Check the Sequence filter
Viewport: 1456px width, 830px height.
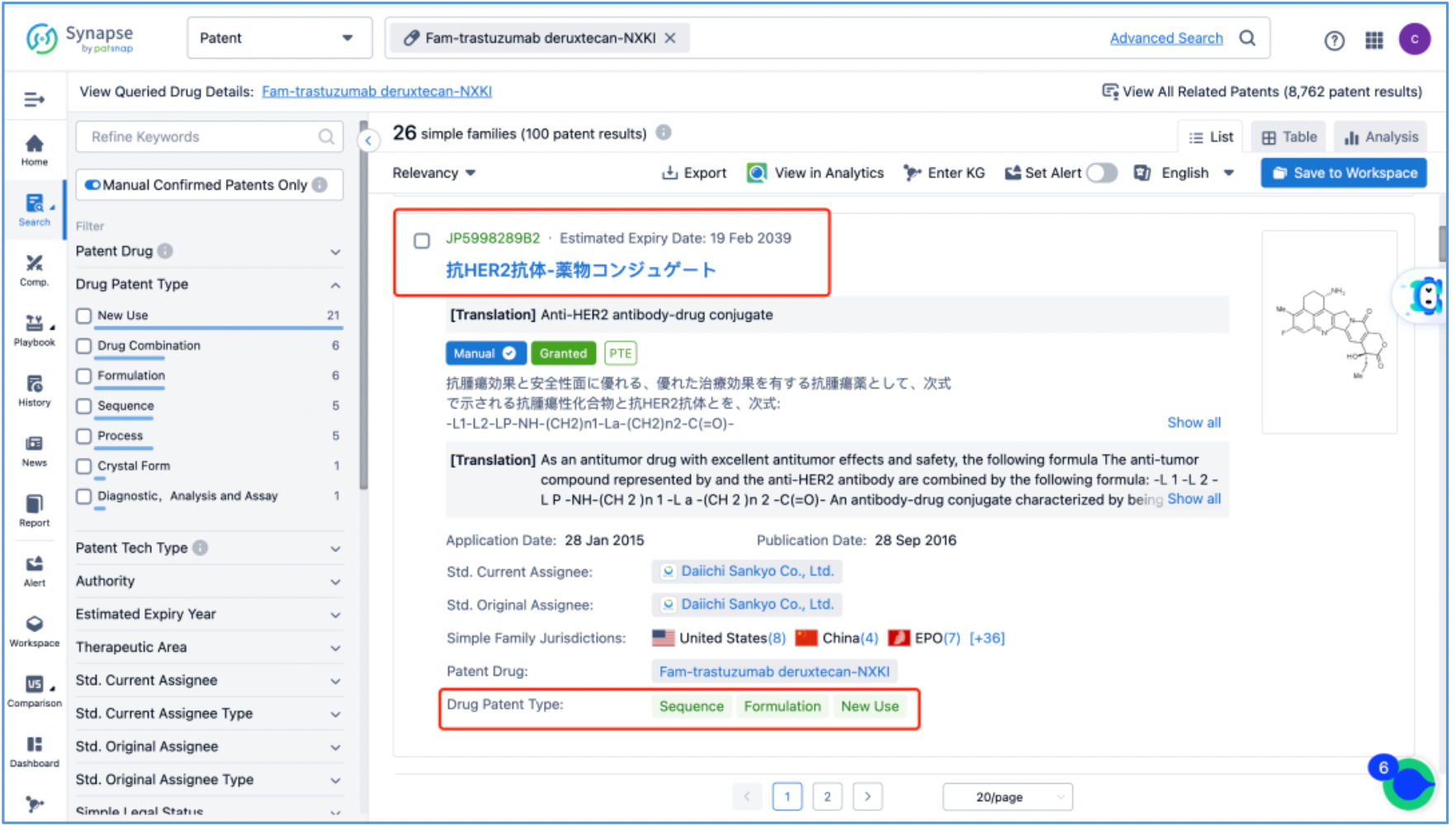[83, 407]
